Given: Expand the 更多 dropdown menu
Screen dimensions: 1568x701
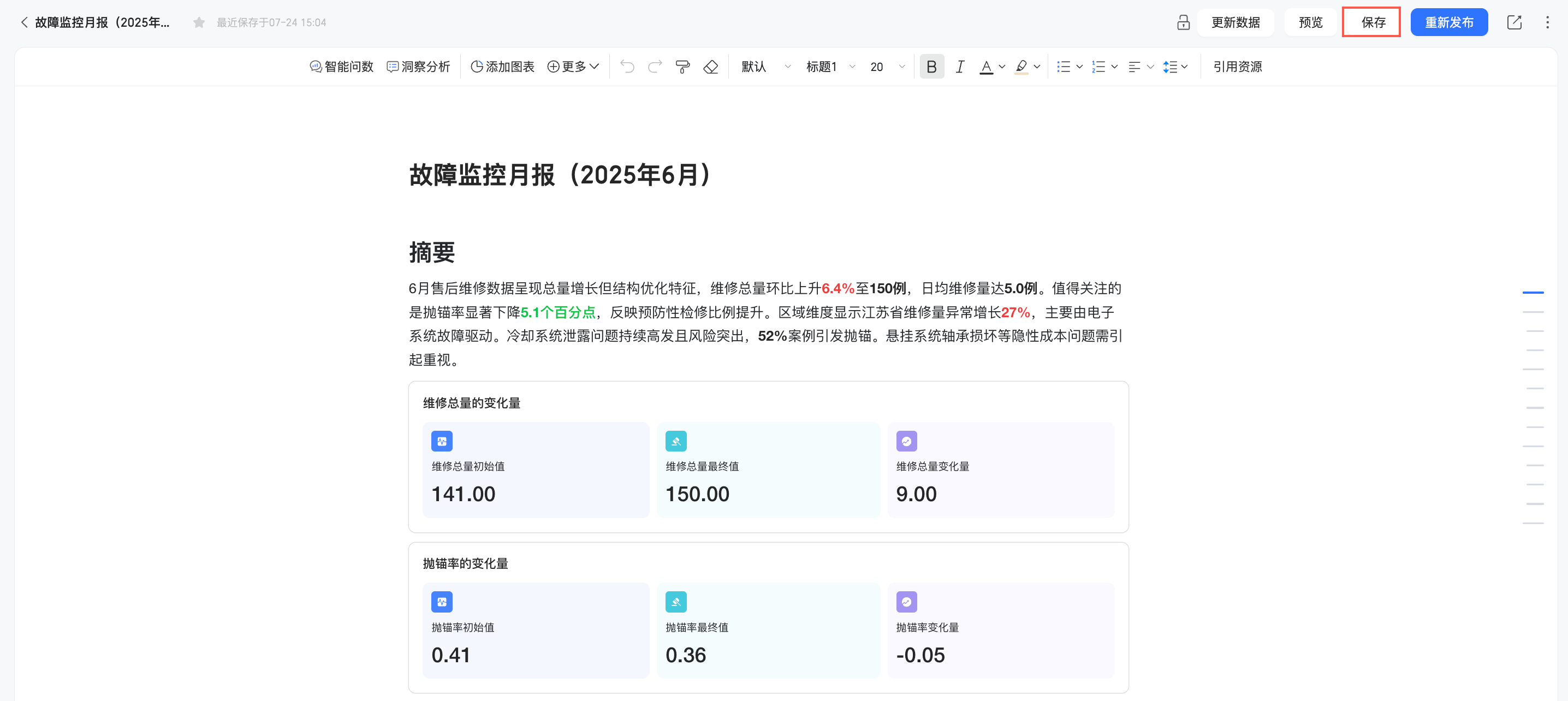Looking at the screenshot, I should [x=573, y=66].
